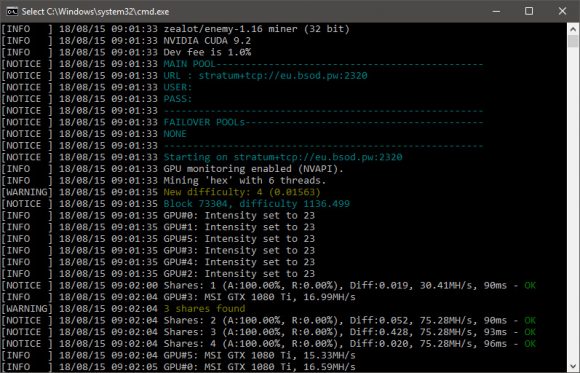
Task: Click the '[WARNING]' tag at 09:02:04
Action: point(27,309)
